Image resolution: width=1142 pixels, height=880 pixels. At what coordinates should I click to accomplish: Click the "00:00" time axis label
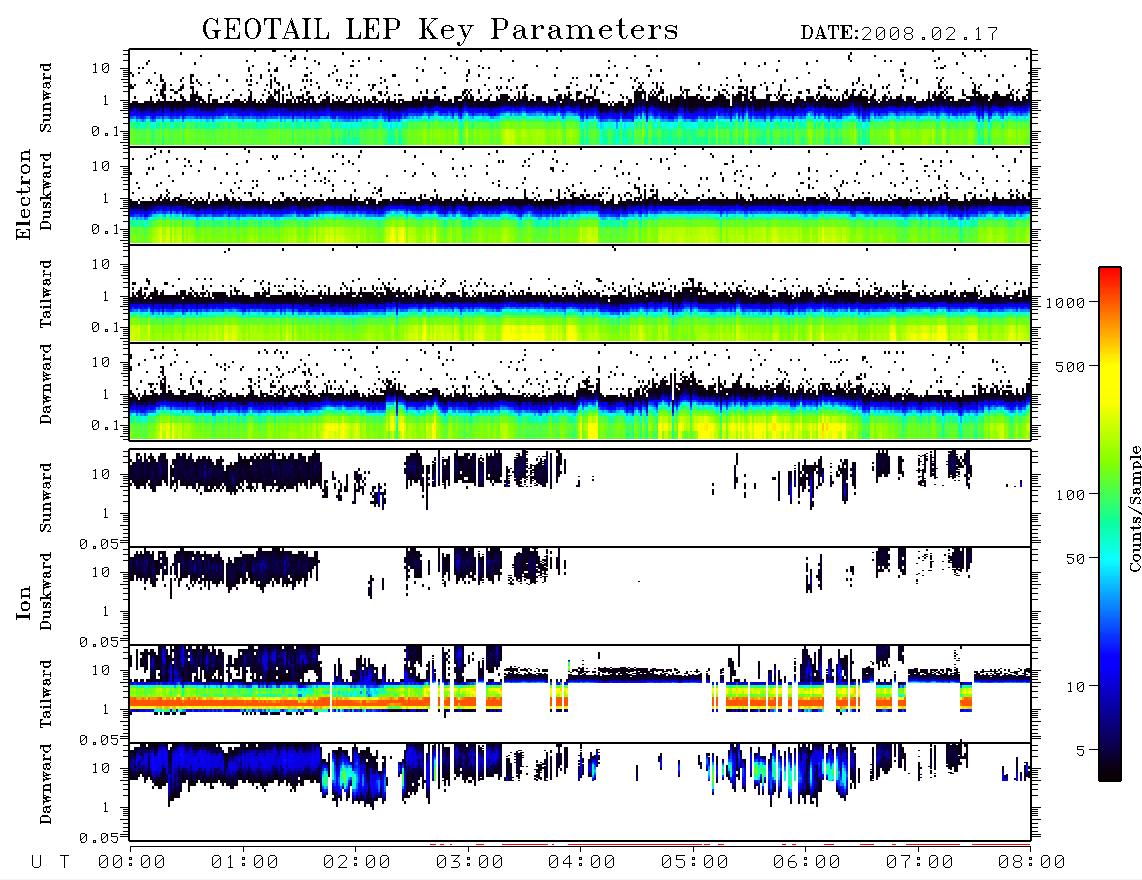132,863
